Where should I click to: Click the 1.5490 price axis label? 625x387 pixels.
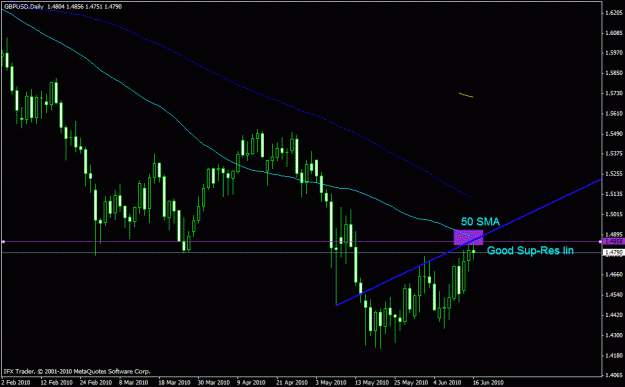tap(614, 134)
